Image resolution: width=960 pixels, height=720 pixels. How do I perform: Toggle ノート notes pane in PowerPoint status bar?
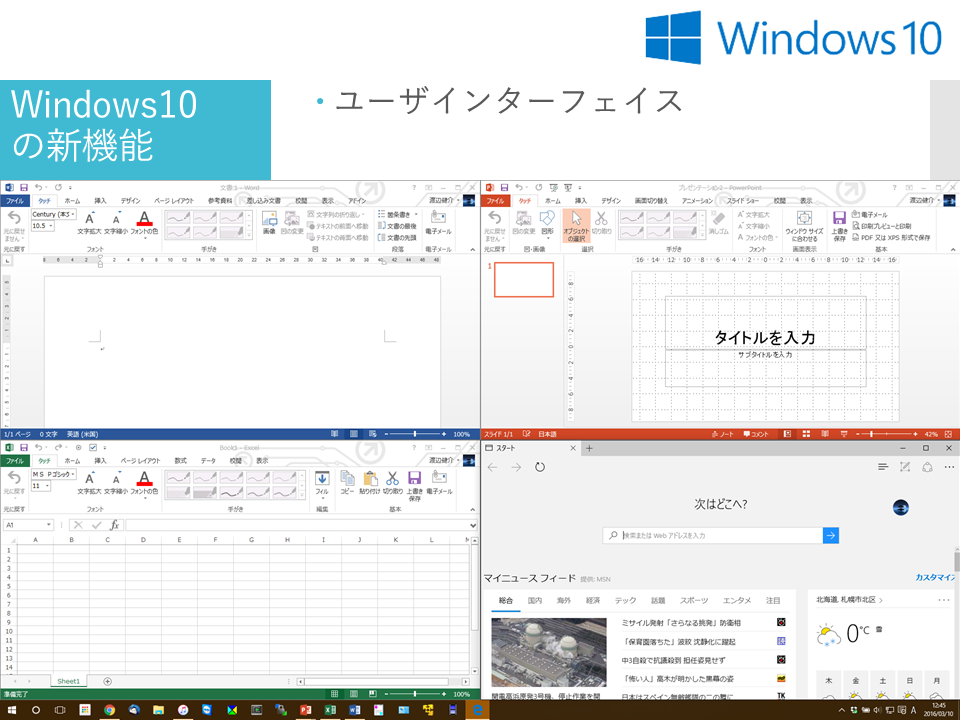point(722,434)
